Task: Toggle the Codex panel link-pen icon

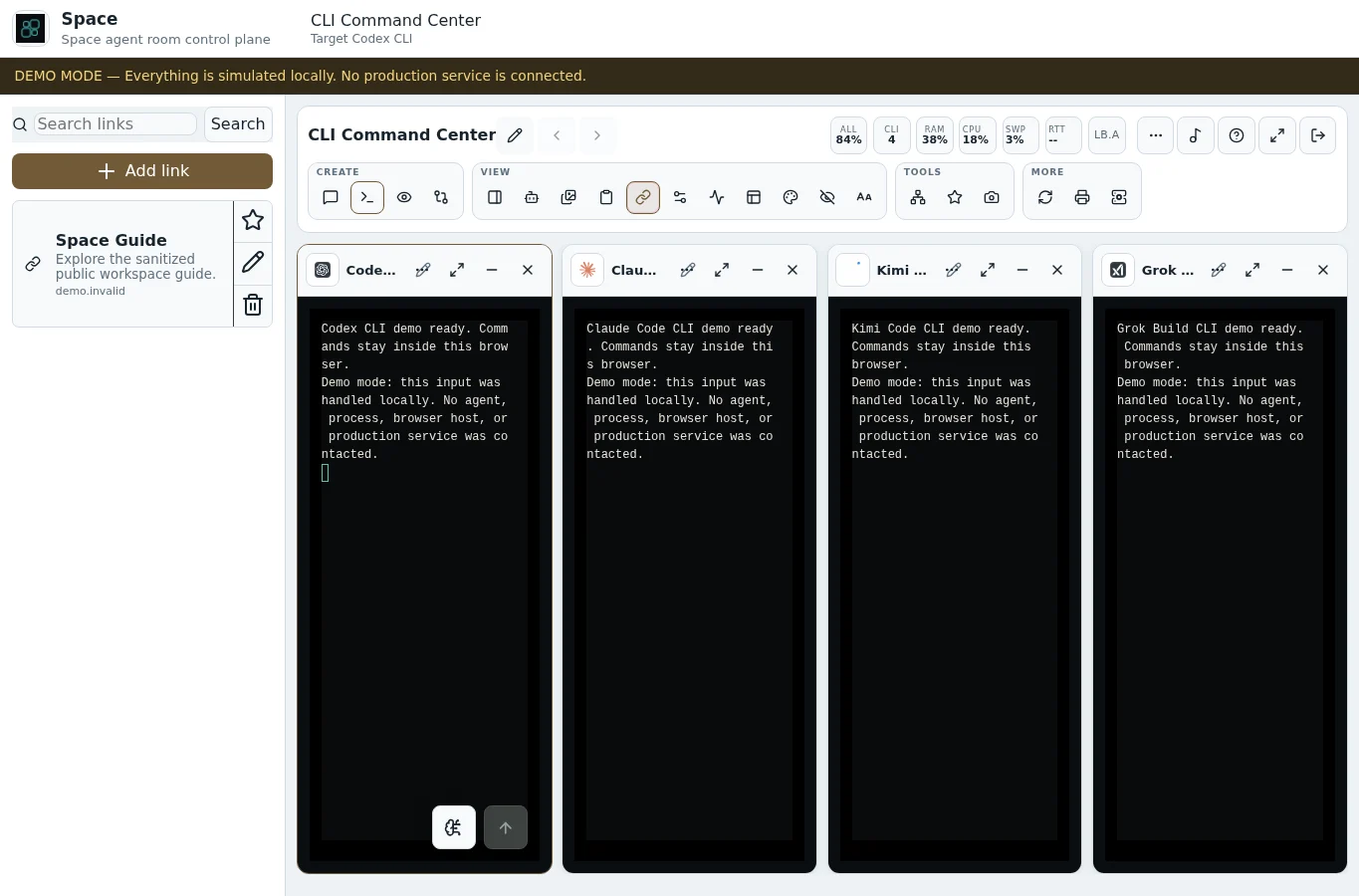Action: click(423, 270)
